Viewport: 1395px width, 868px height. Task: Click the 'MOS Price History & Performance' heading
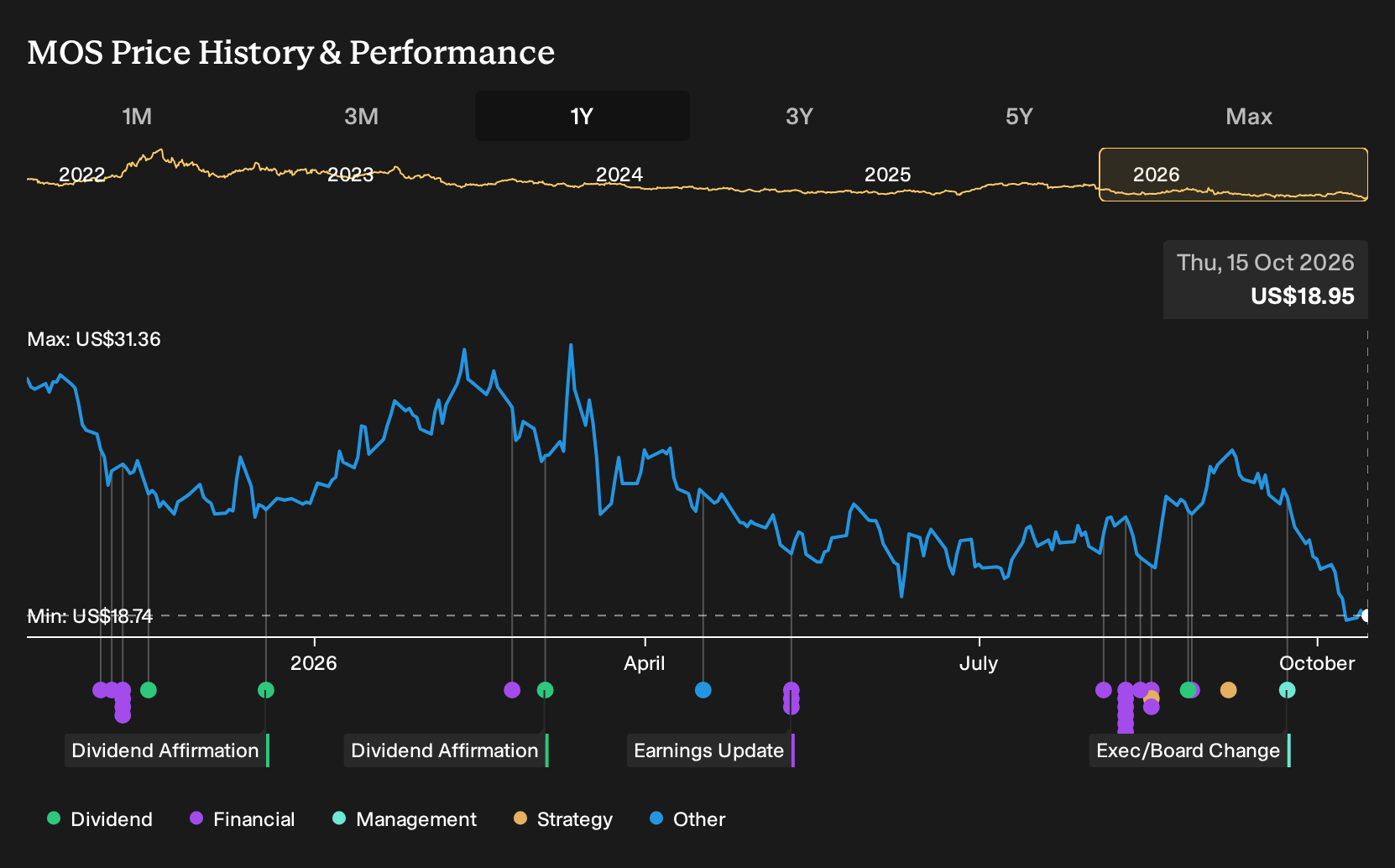point(290,53)
